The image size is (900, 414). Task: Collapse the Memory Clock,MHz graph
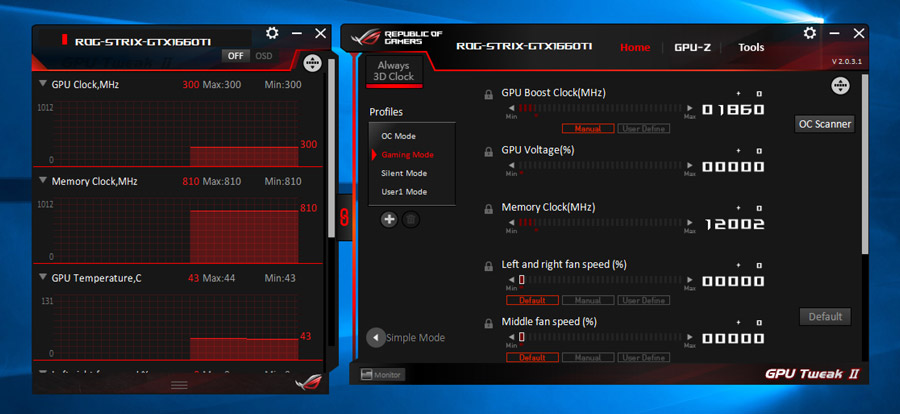coord(42,180)
